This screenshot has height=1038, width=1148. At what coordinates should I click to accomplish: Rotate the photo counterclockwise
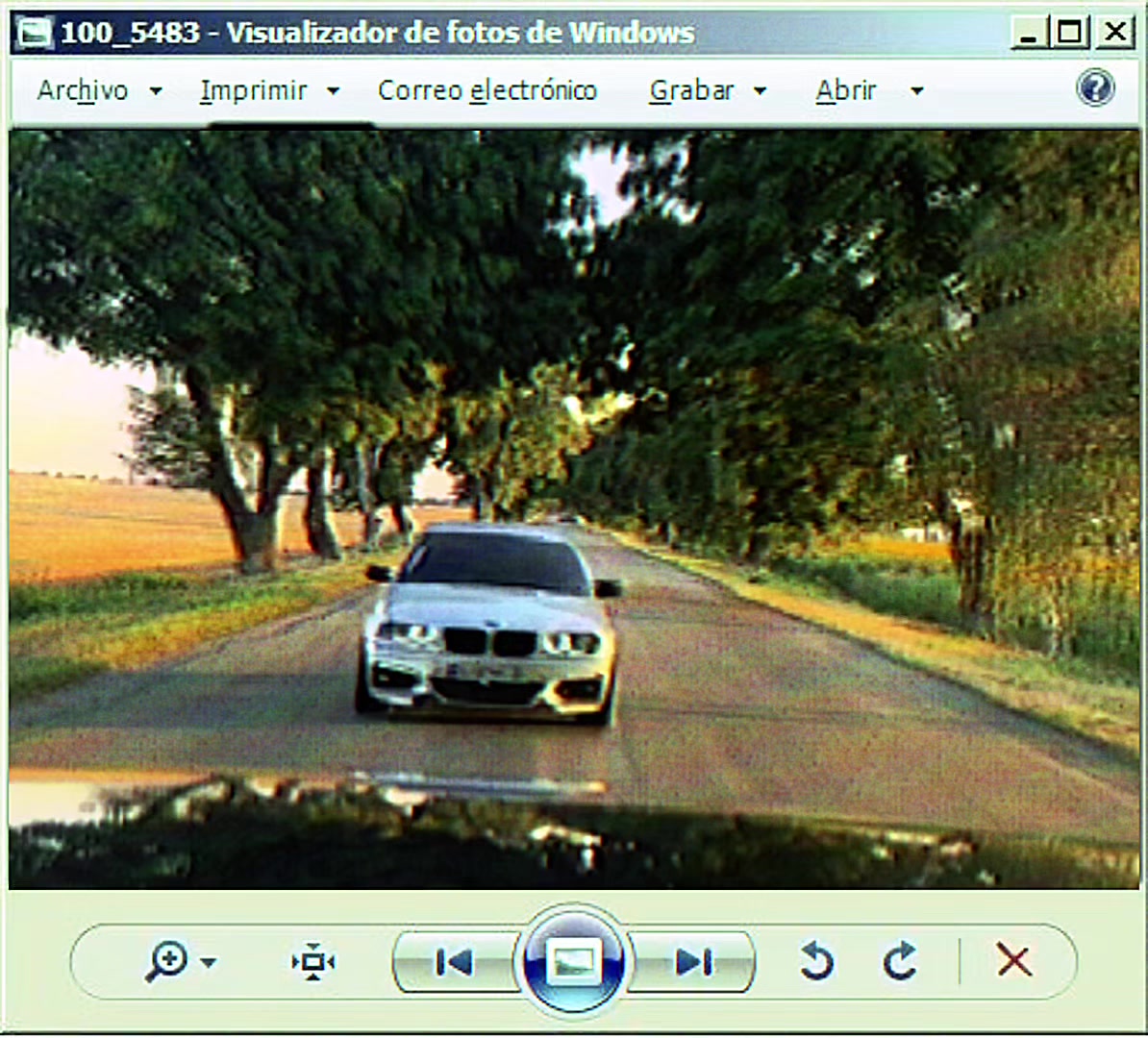pos(816,961)
